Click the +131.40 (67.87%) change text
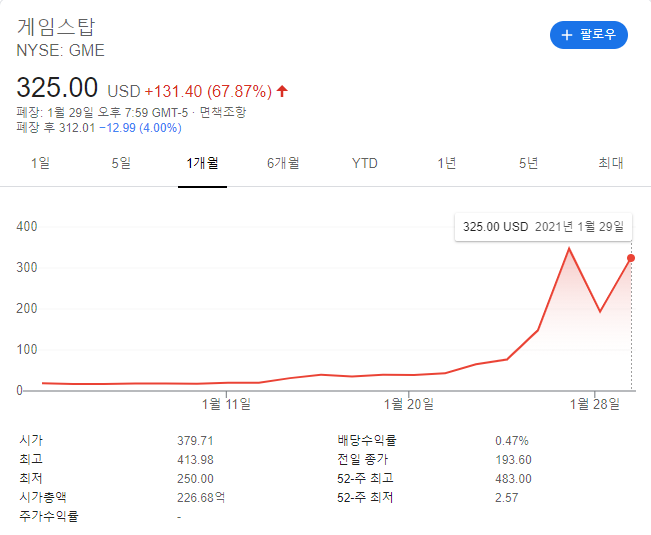 (x=208, y=91)
